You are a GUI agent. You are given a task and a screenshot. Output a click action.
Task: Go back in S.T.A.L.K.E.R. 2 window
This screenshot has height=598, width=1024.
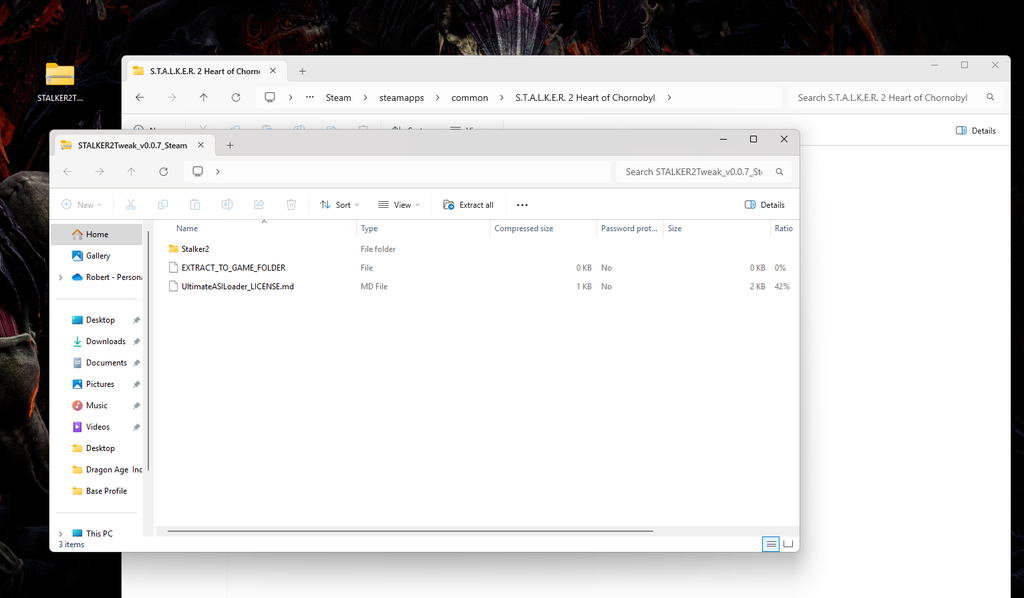[x=140, y=97]
